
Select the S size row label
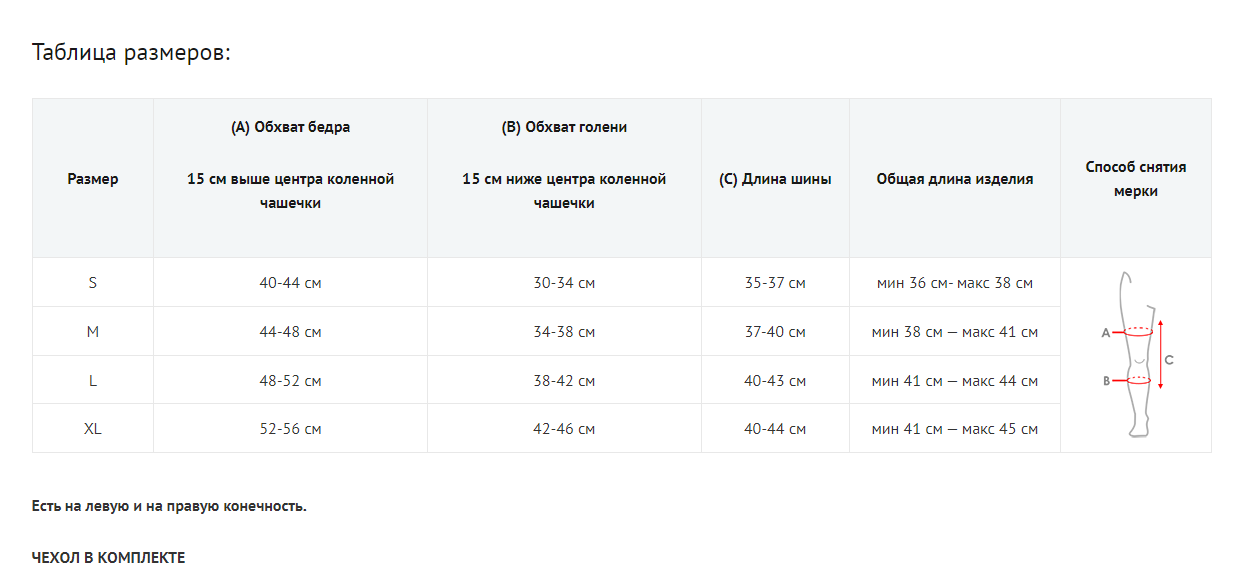pyautogui.click(x=93, y=283)
